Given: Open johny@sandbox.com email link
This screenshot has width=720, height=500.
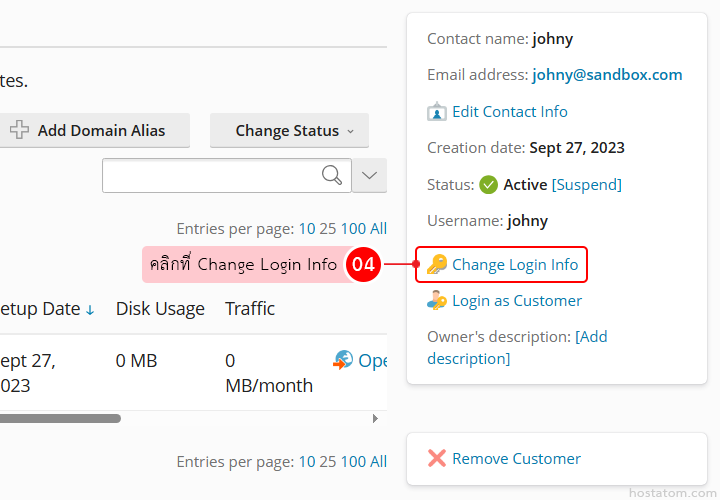Looking at the screenshot, I should click(x=607, y=75).
